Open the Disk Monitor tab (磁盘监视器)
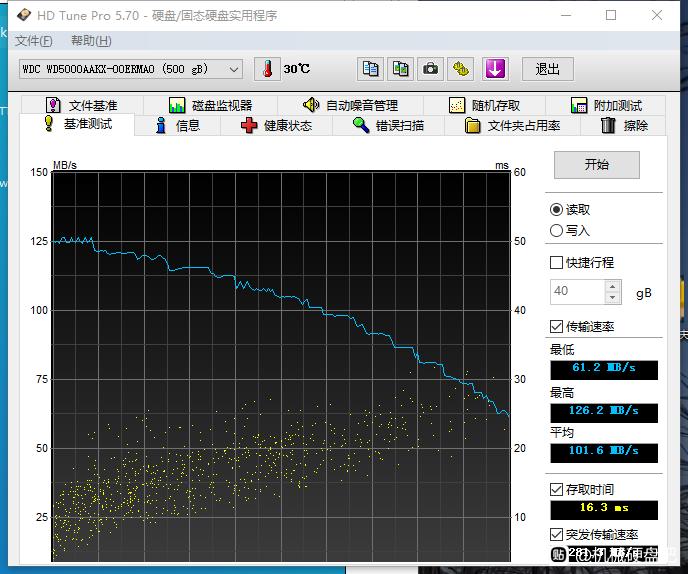Screen dimensions: 688x574 [211, 105]
